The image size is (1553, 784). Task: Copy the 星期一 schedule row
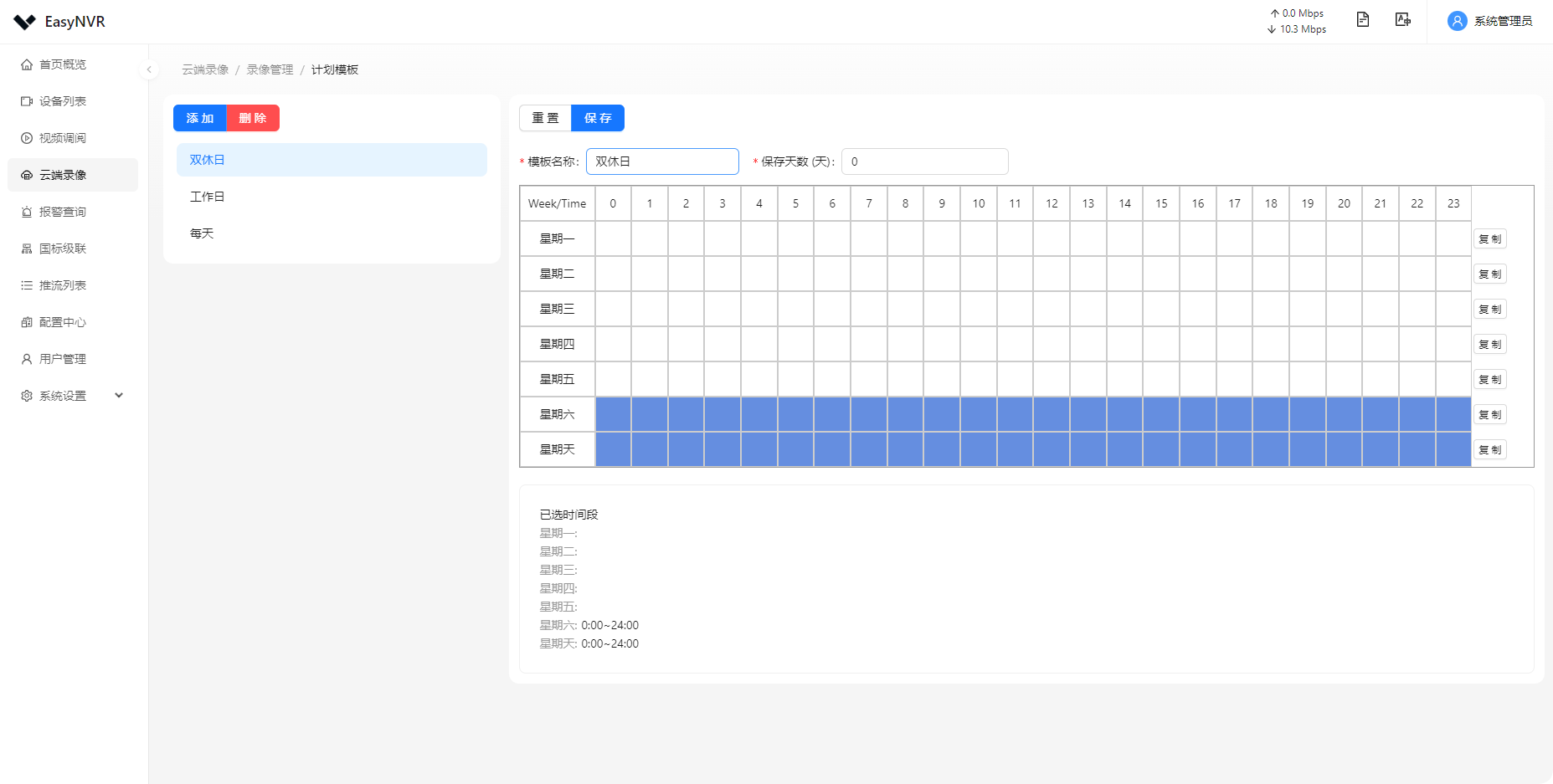[1490, 239]
